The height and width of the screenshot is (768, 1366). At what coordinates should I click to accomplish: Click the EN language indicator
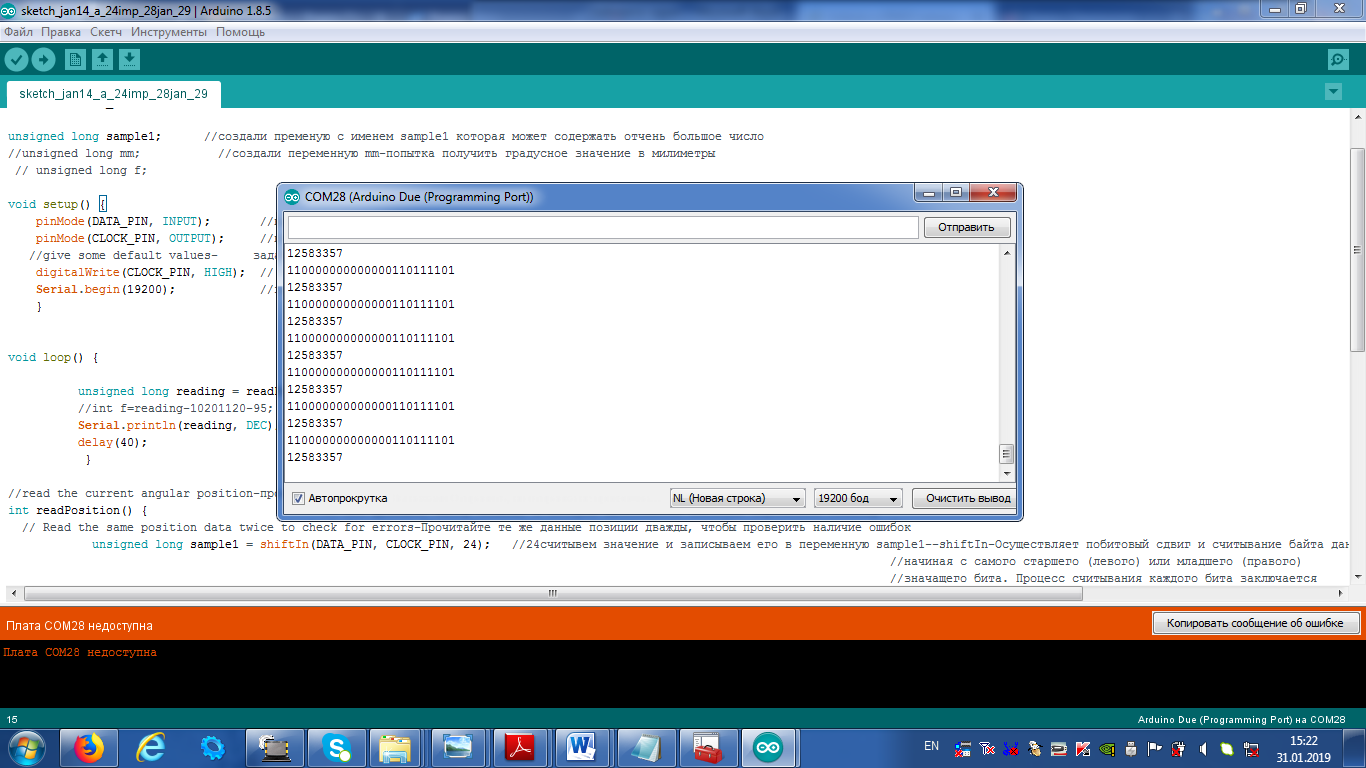[x=931, y=746]
